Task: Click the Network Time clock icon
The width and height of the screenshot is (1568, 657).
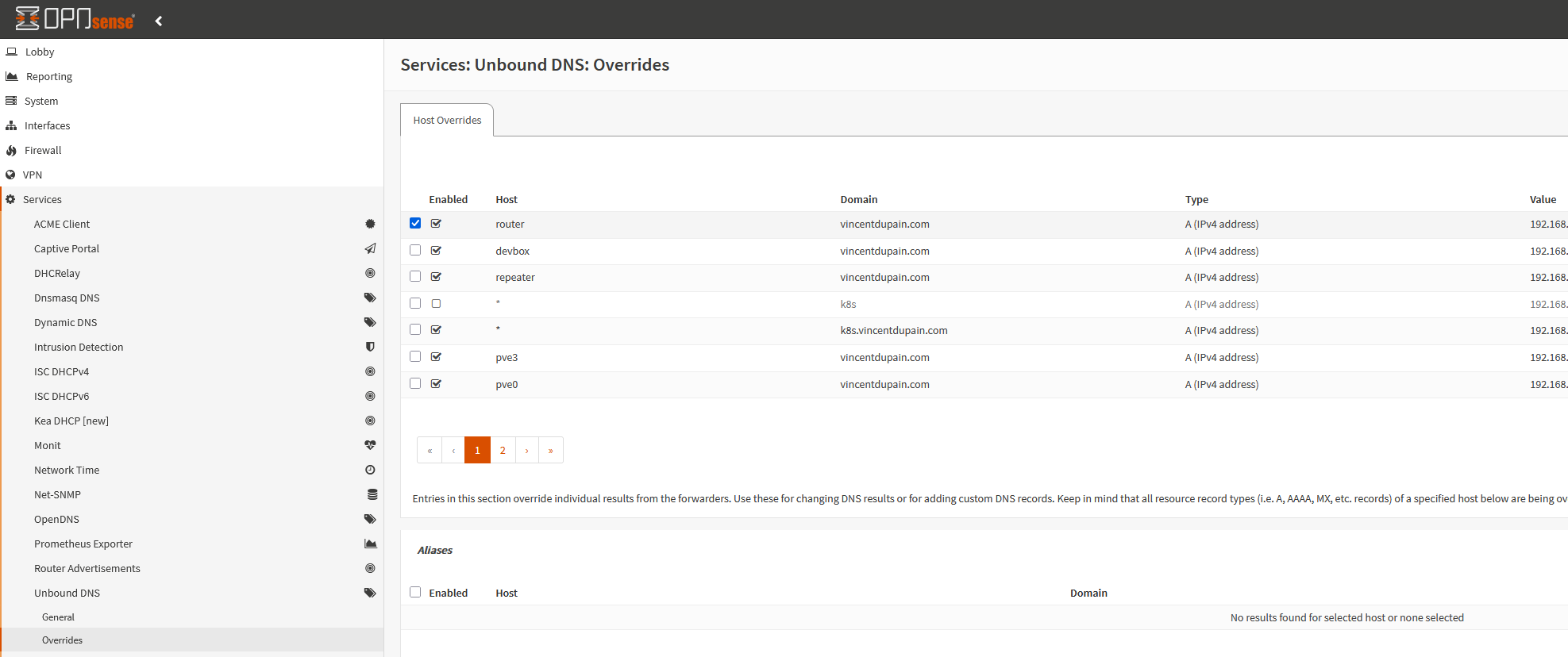Action: pos(370,471)
